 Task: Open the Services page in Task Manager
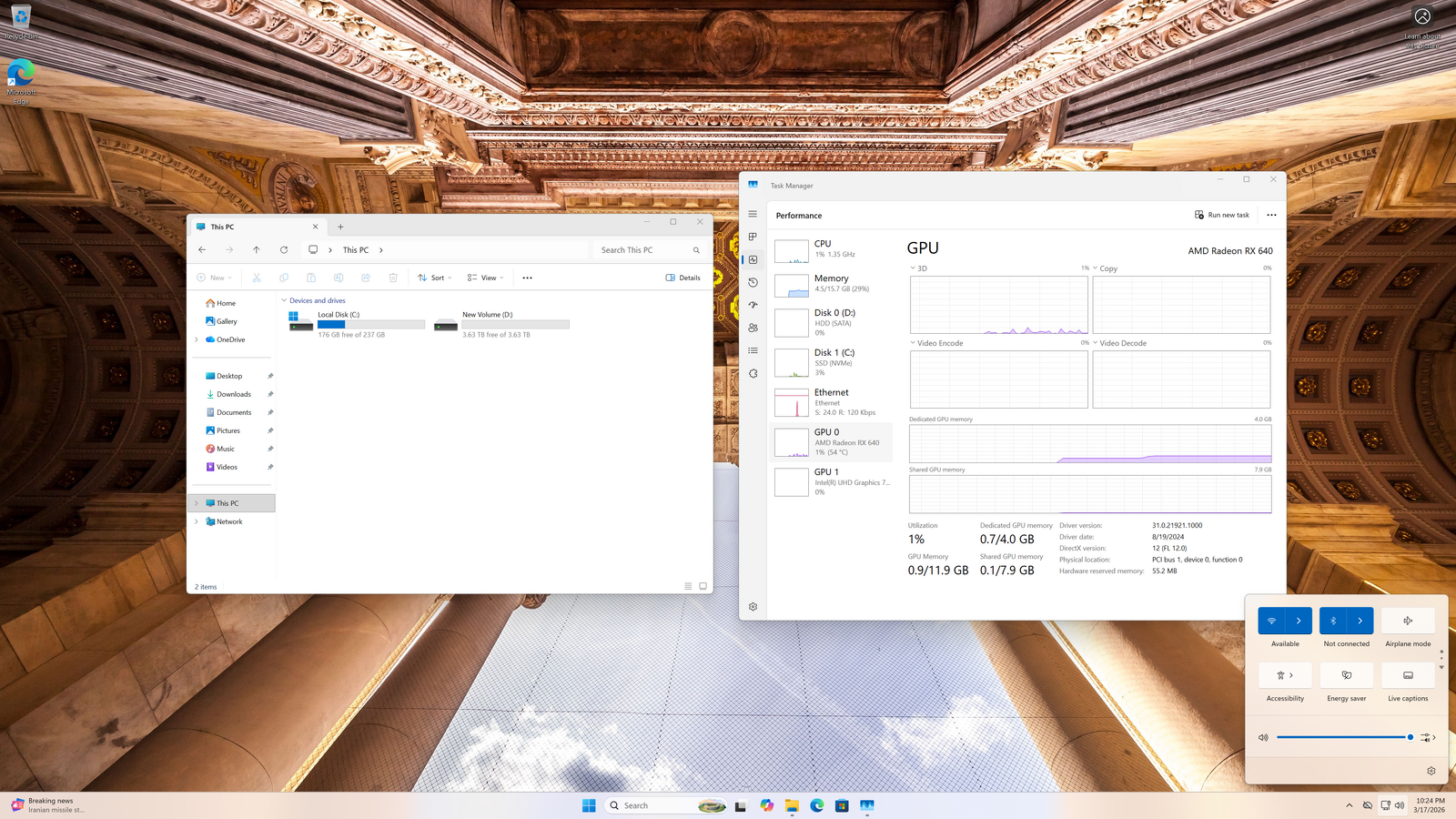pos(753,373)
